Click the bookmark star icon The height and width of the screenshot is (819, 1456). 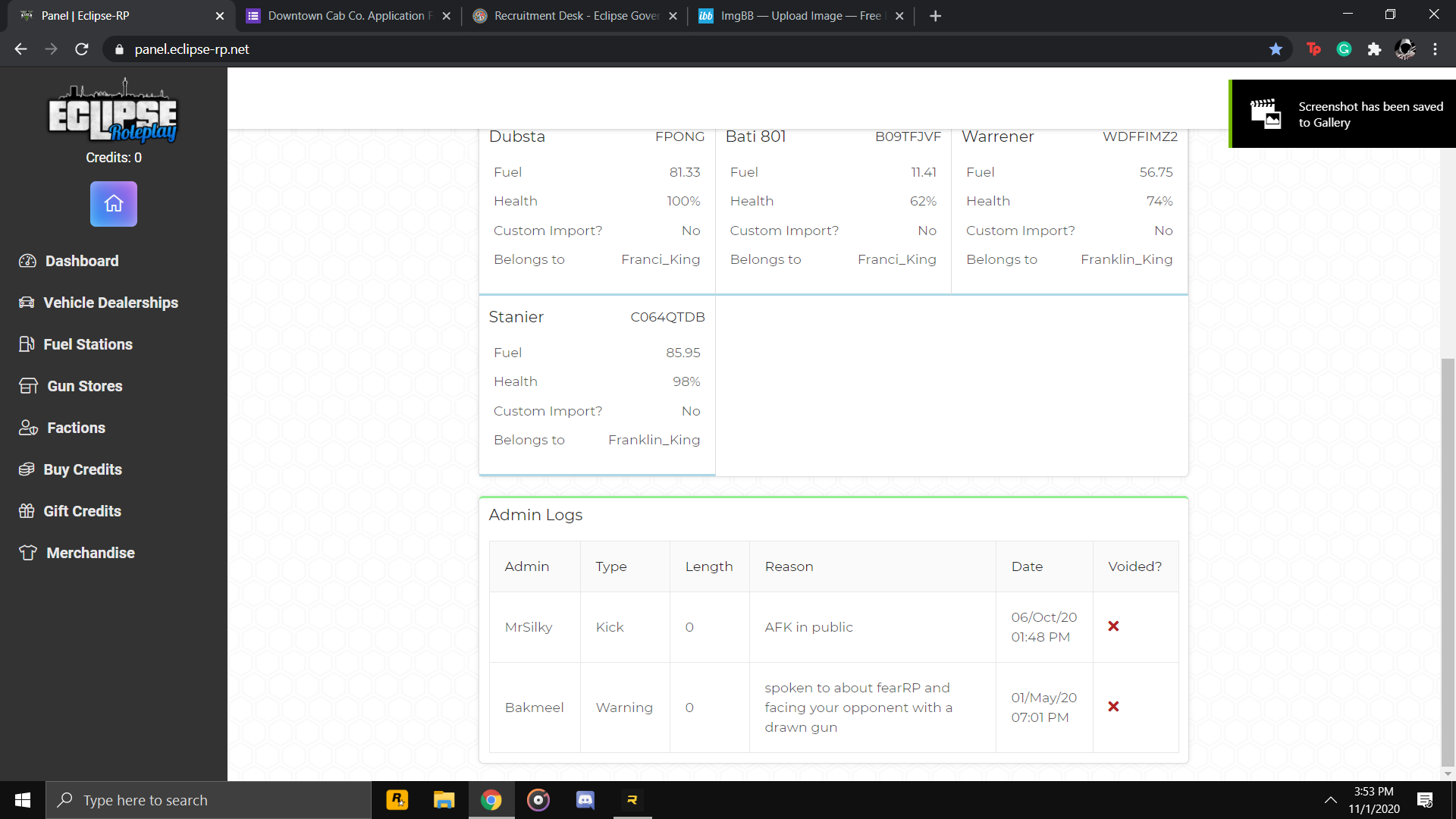click(x=1276, y=49)
